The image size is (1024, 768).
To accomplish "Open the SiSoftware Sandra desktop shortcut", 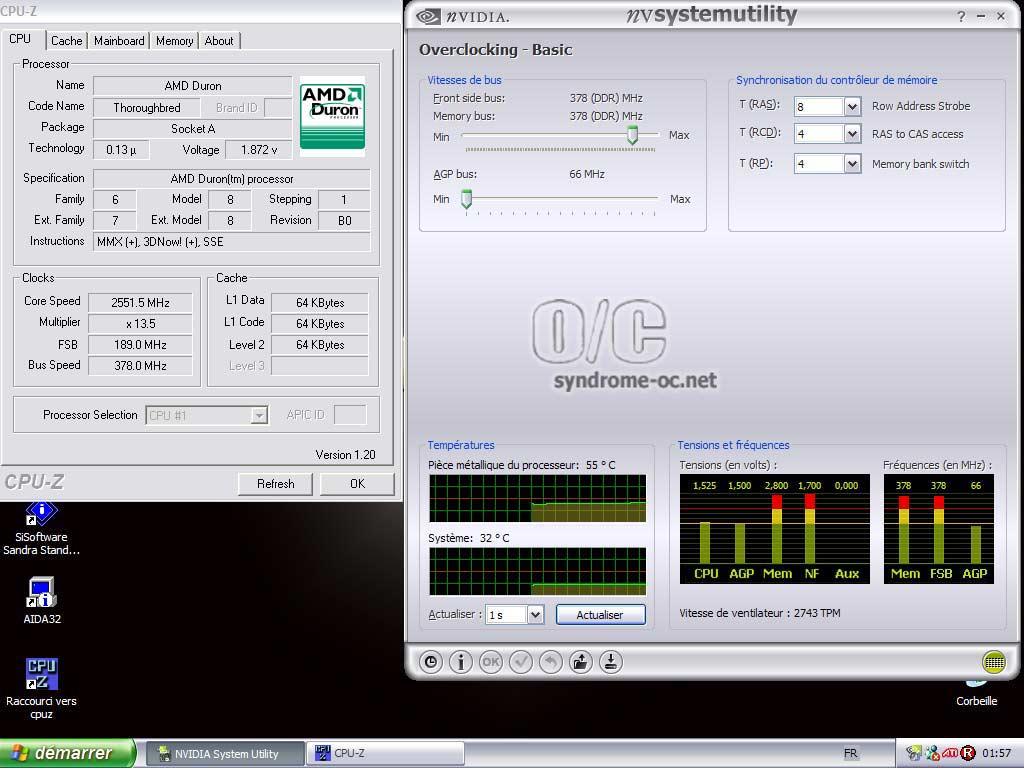I will 41,529.
